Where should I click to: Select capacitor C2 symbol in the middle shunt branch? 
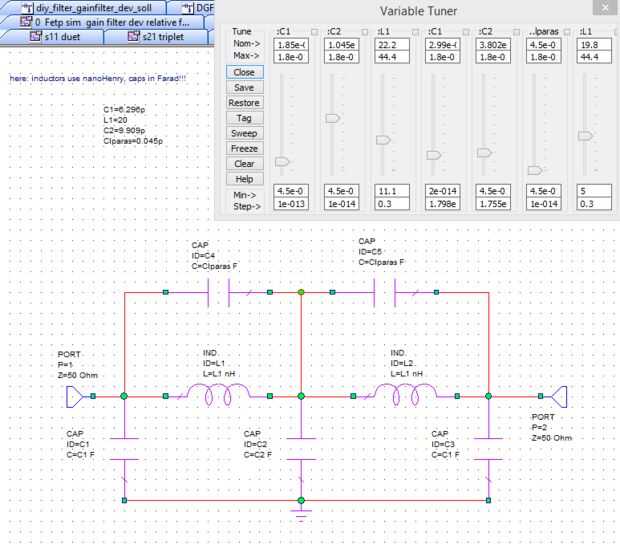click(x=301, y=449)
